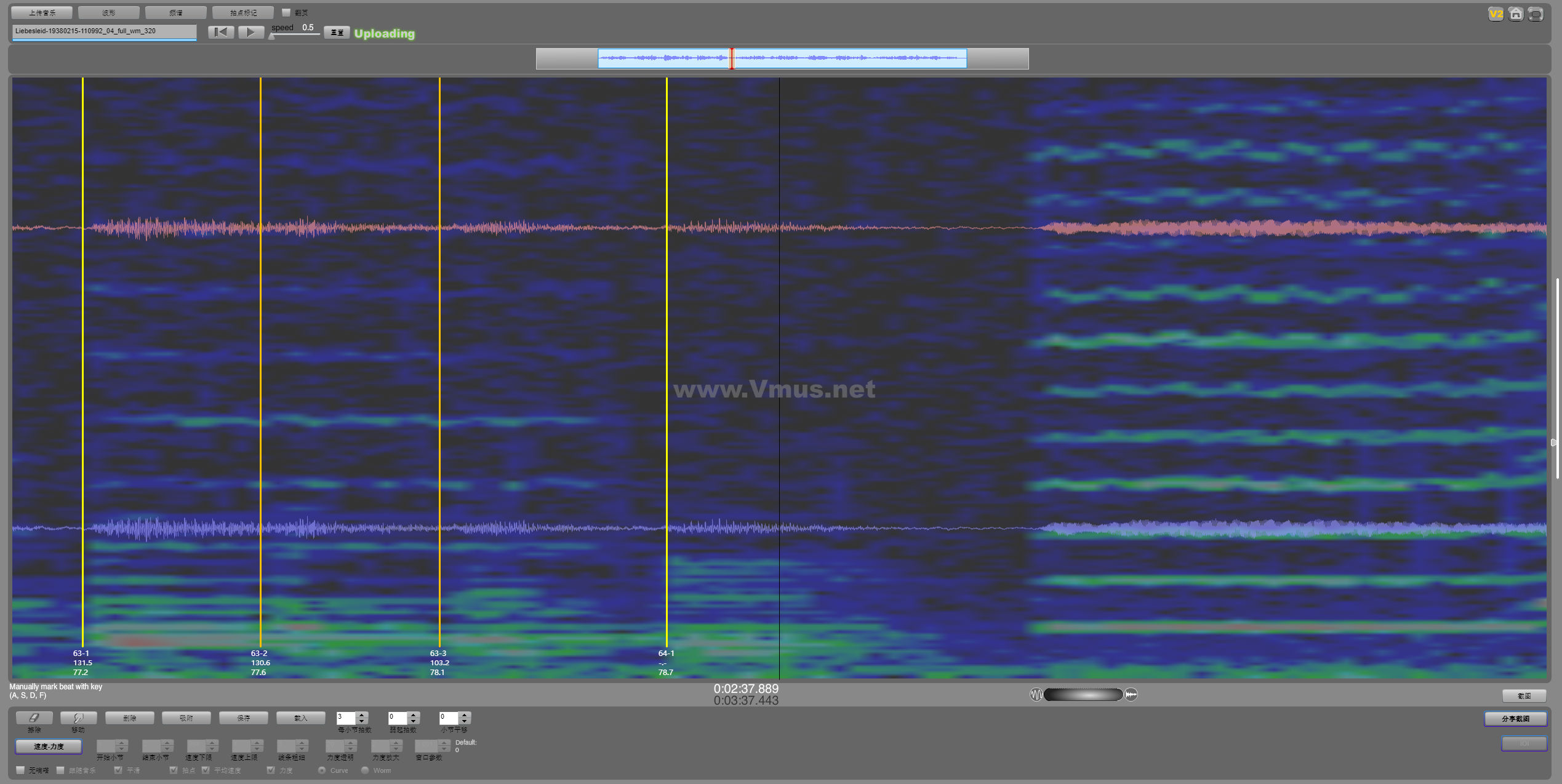Click the dense waveform zoom-in icon
This screenshot has width=1562, height=784.
tap(1131, 695)
